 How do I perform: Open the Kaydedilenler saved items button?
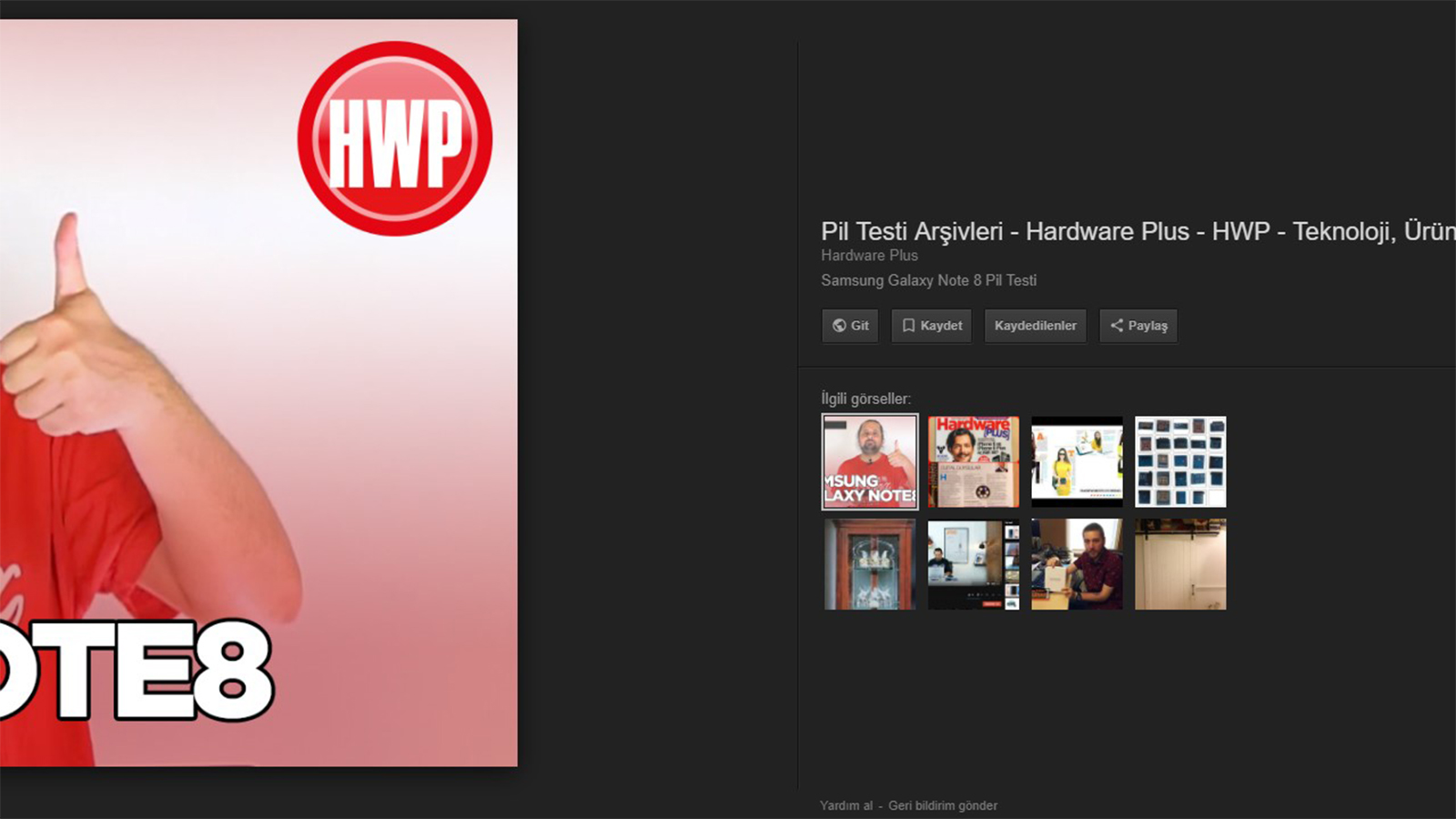point(1036,326)
